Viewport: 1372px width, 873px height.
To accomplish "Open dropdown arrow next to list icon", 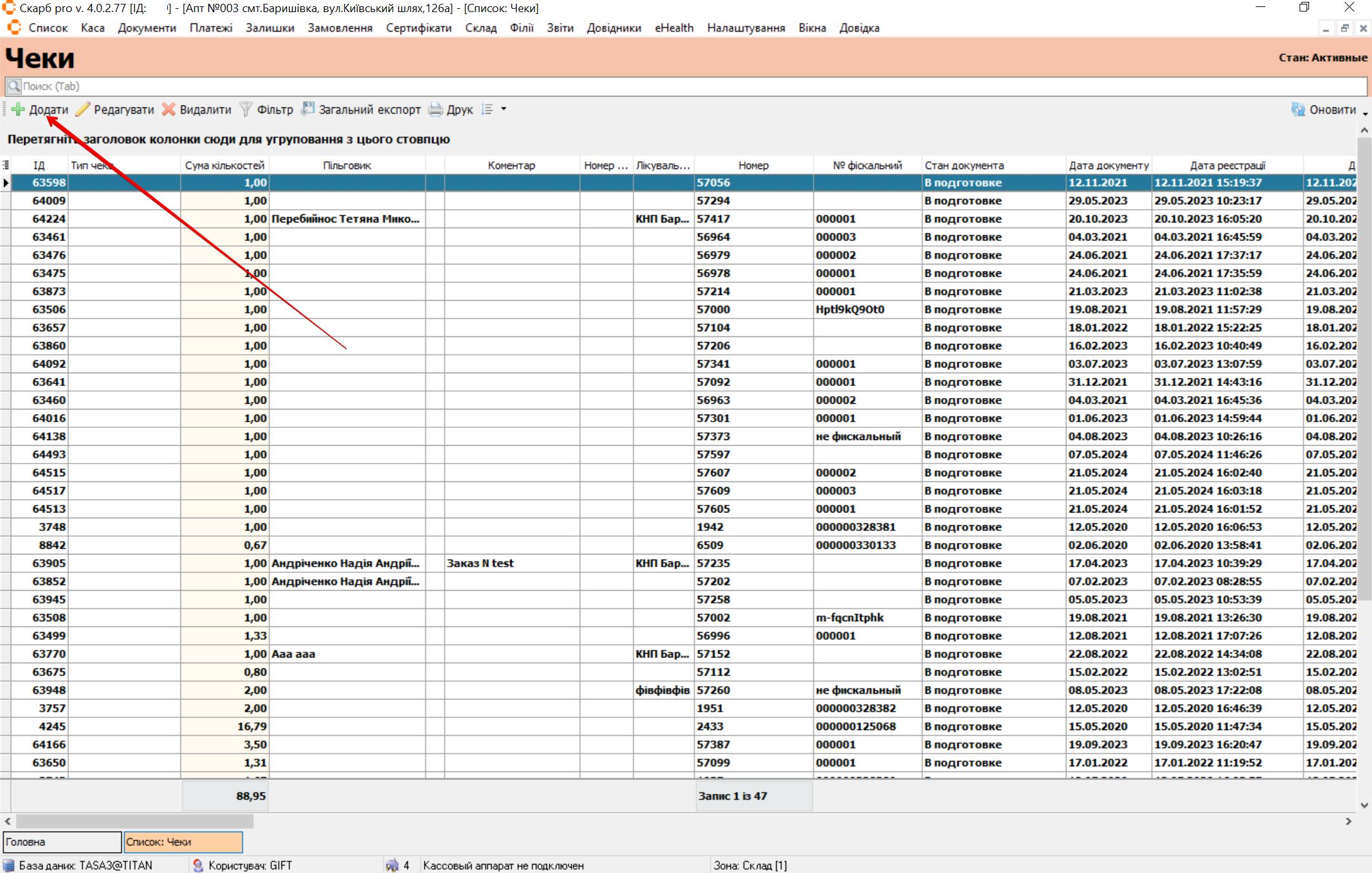I will tap(504, 109).
